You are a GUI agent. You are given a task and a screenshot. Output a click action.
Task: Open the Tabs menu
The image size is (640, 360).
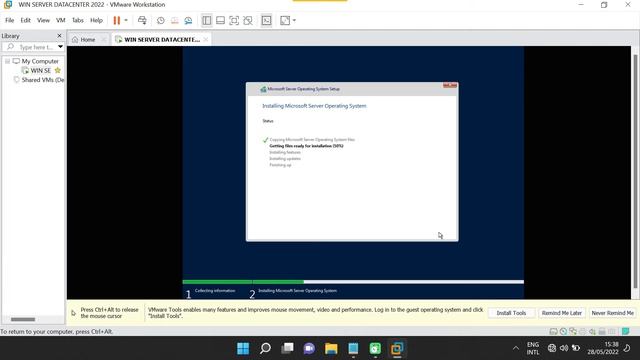click(78, 20)
